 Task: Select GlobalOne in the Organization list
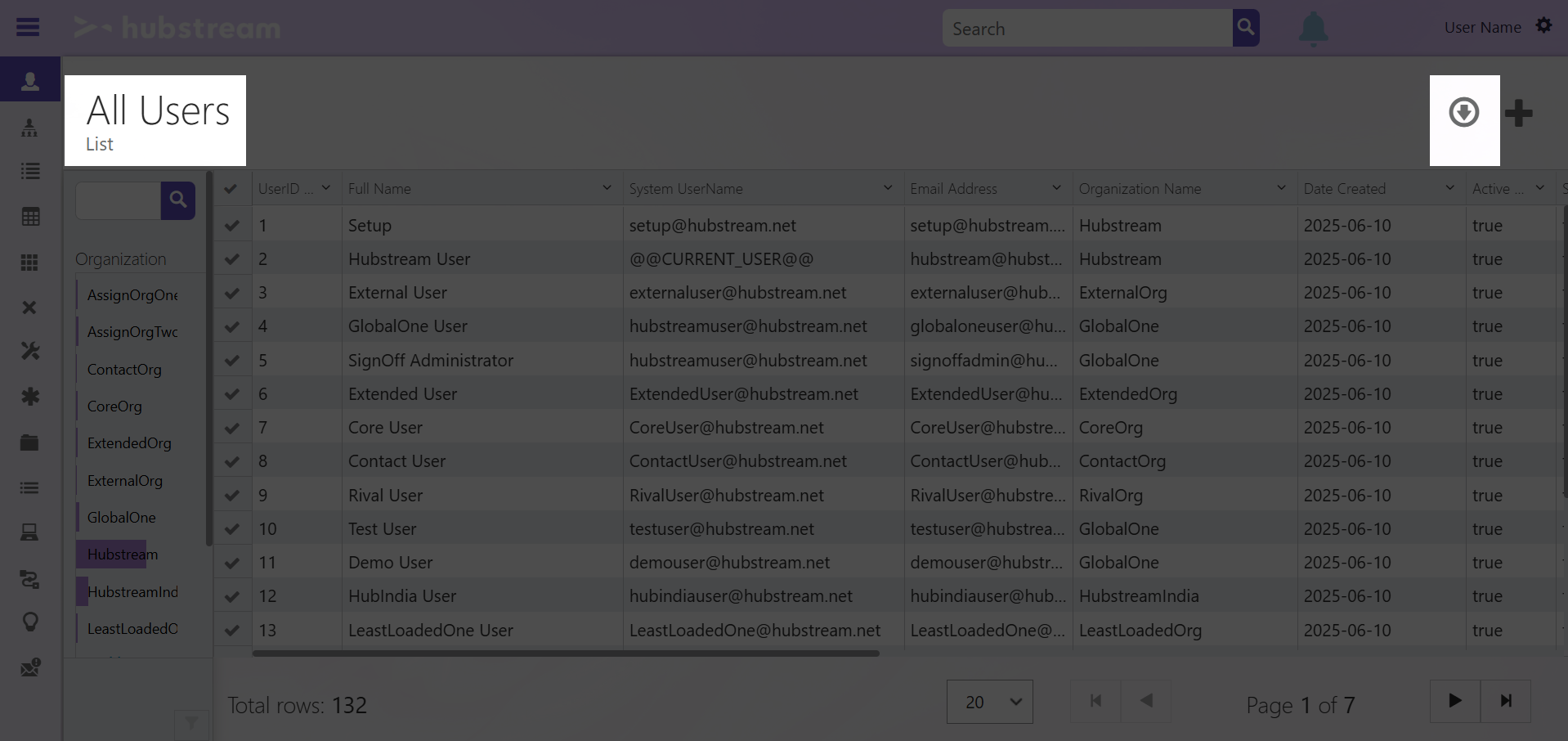(x=120, y=517)
